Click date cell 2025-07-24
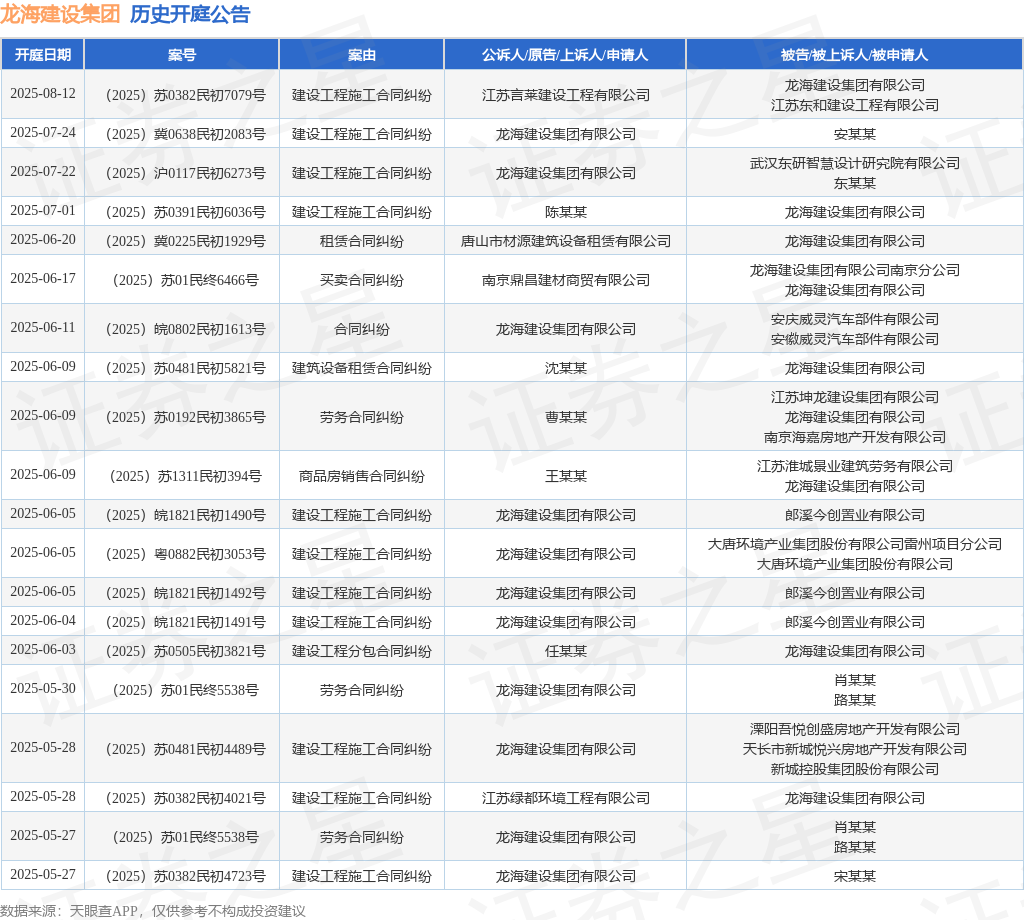Viewport: 1024px width, 920px height. click(43, 133)
